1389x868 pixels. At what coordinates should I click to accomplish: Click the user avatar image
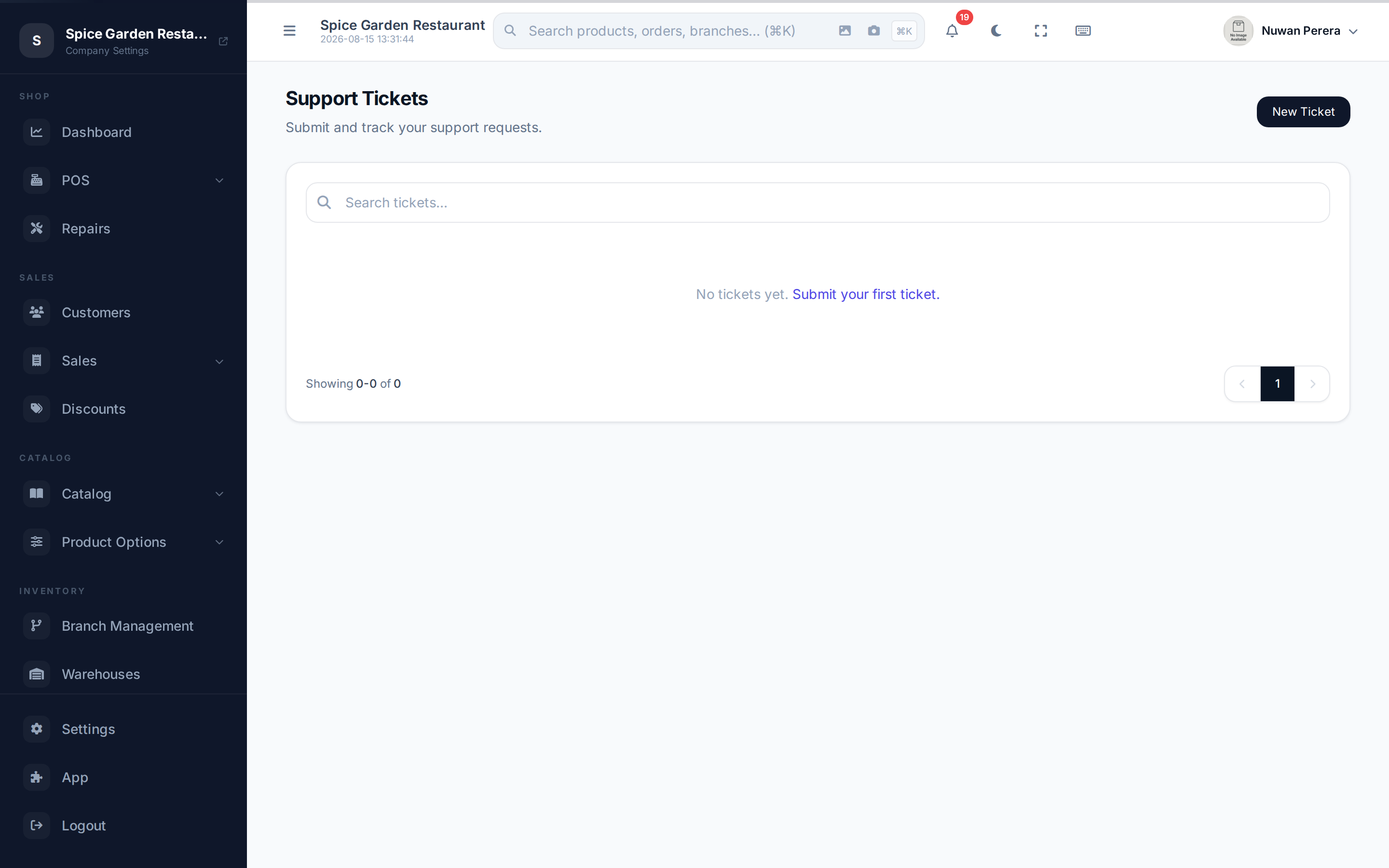pyautogui.click(x=1238, y=31)
